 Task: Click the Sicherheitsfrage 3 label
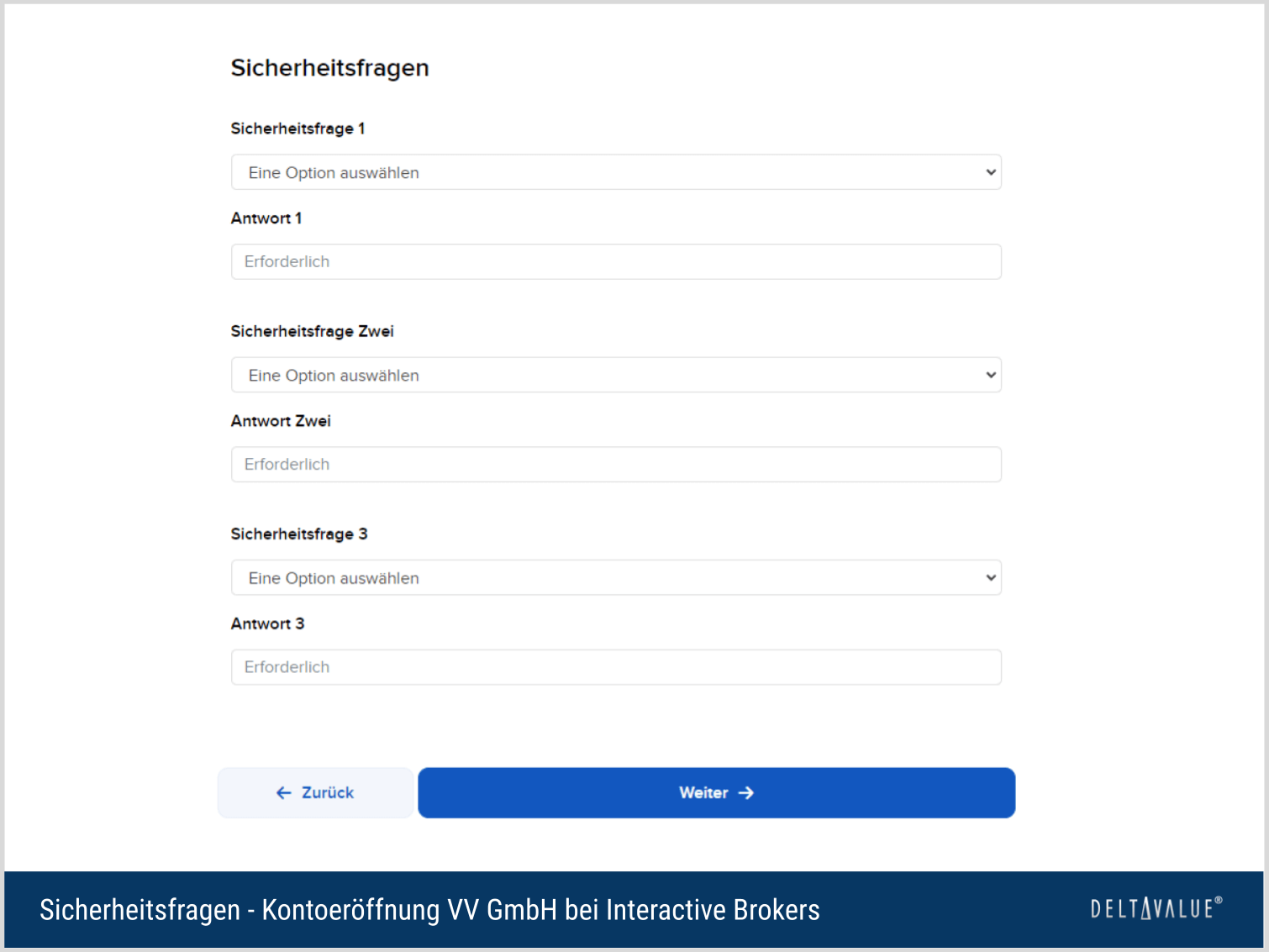[x=299, y=534]
